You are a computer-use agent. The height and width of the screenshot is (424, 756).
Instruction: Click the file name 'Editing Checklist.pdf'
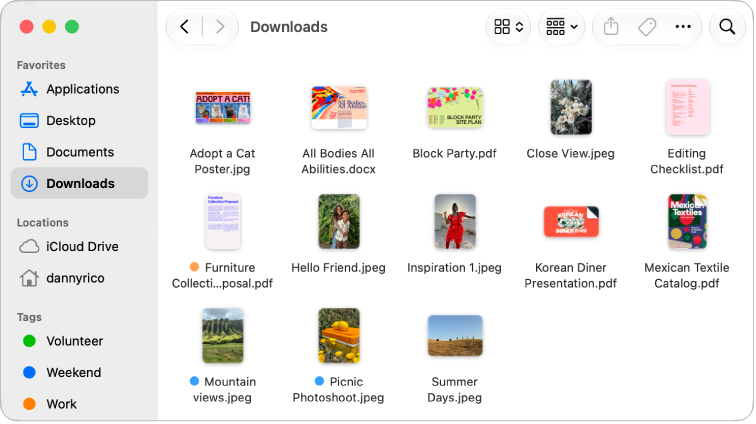(x=687, y=161)
